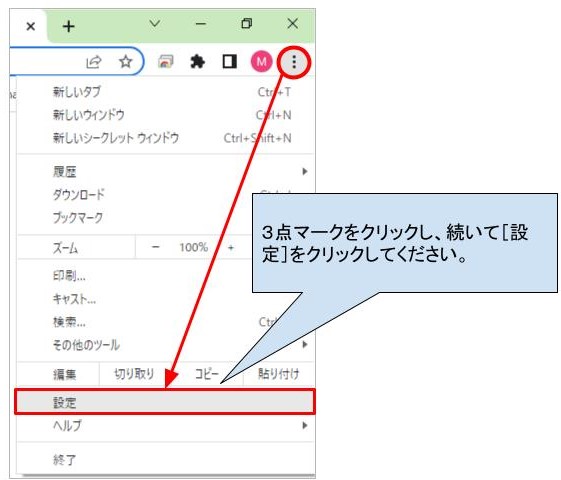Expand the 履歴 submenu

166,172
